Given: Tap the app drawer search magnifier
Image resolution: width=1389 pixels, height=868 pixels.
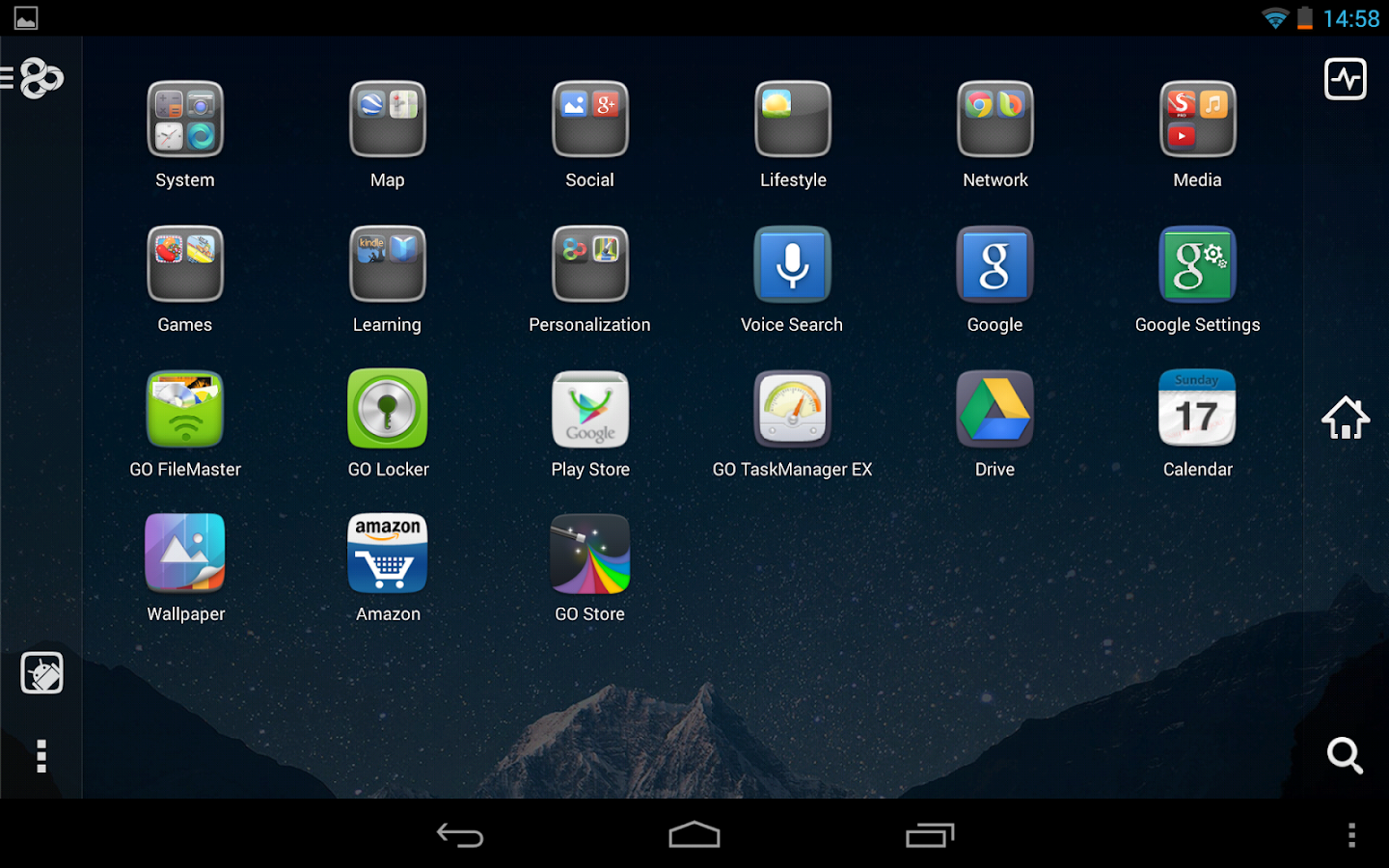Looking at the screenshot, I should pyautogui.click(x=1345, y=756).
